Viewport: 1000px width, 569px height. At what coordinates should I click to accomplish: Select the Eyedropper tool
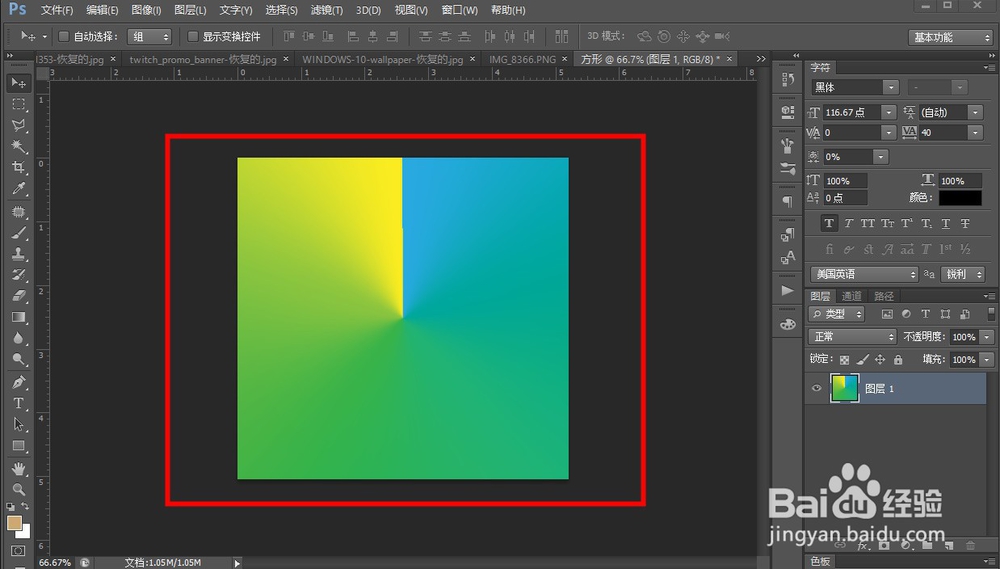[x=18, y=189]
